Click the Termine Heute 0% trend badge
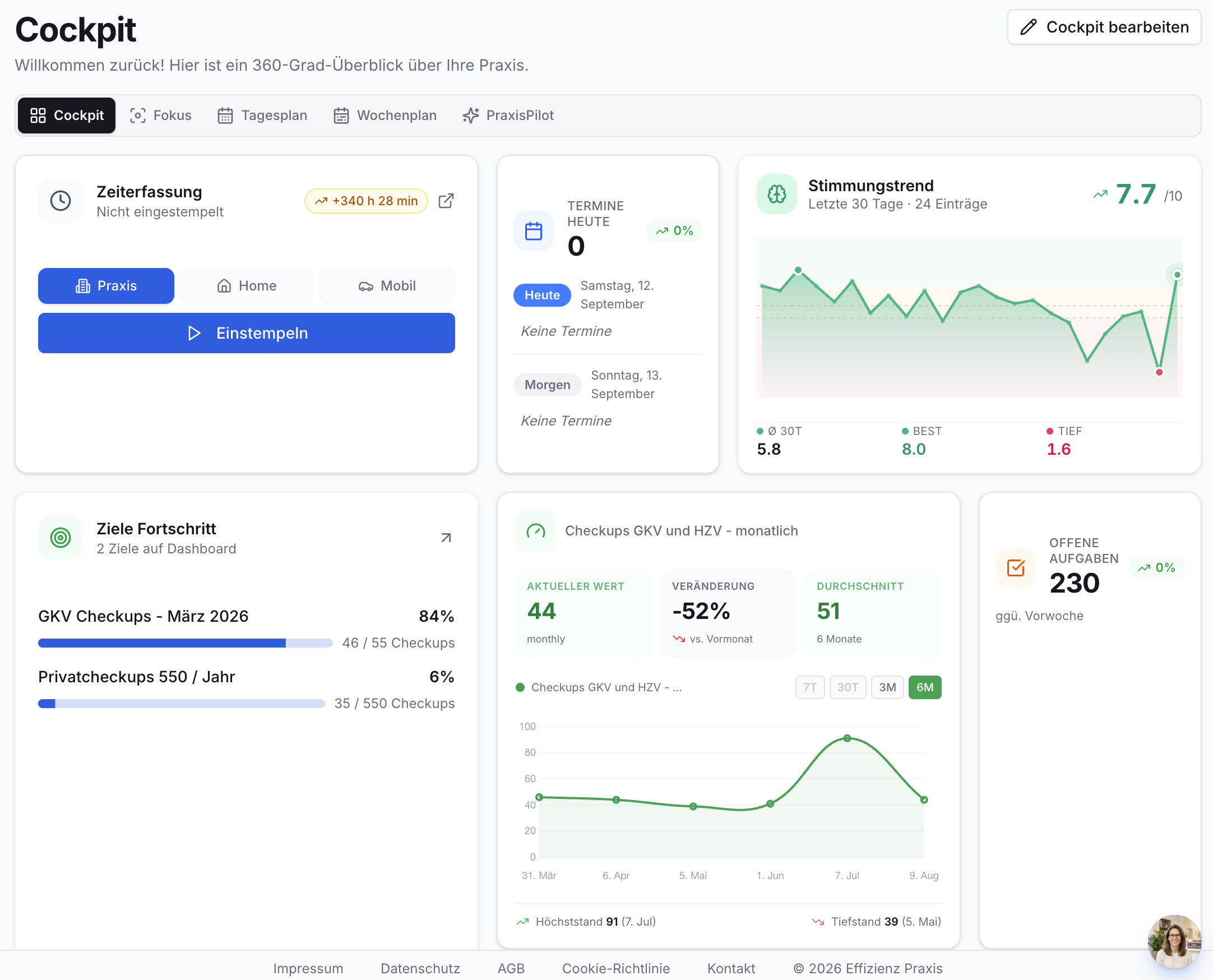1213x980 pixels. 674,231
